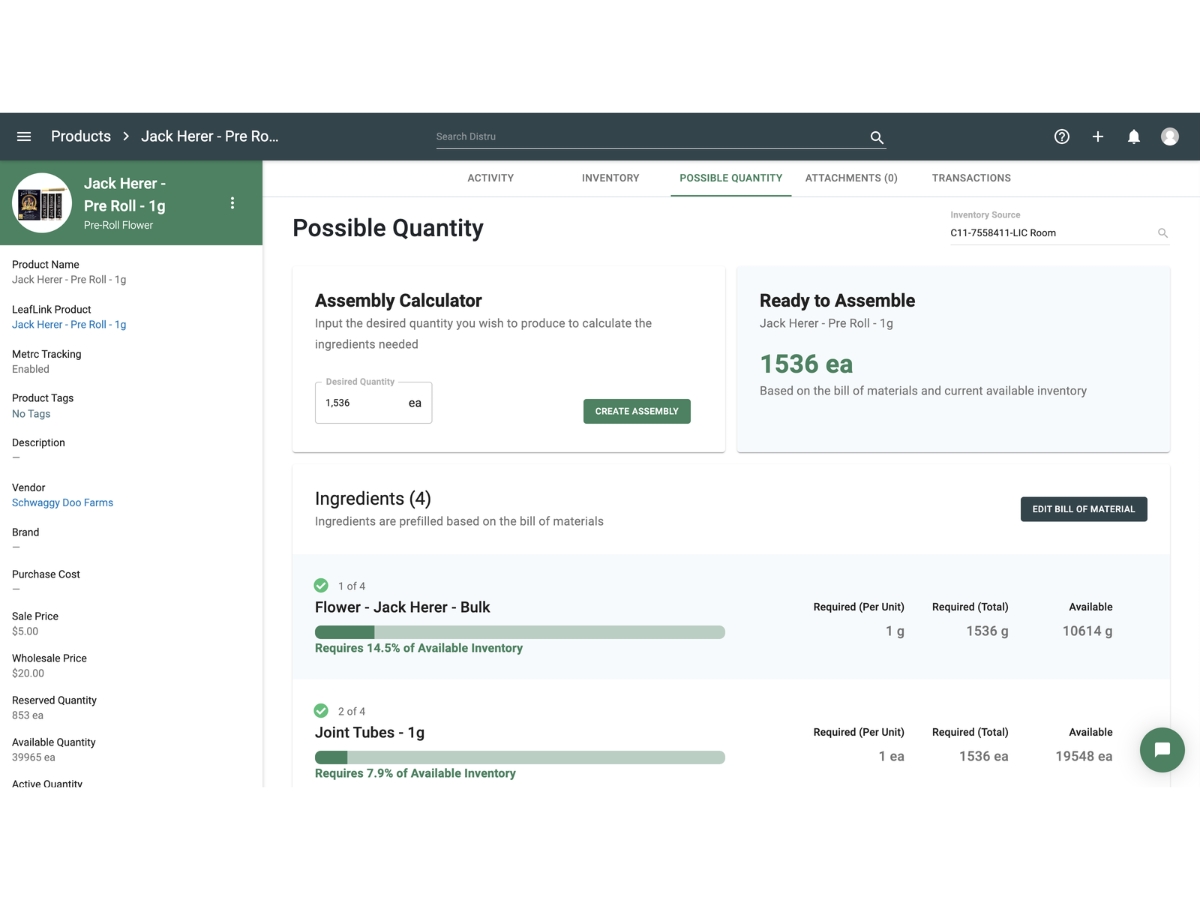
Task: Open the Attachments (0) tab
Action: [x=851, y=178]
